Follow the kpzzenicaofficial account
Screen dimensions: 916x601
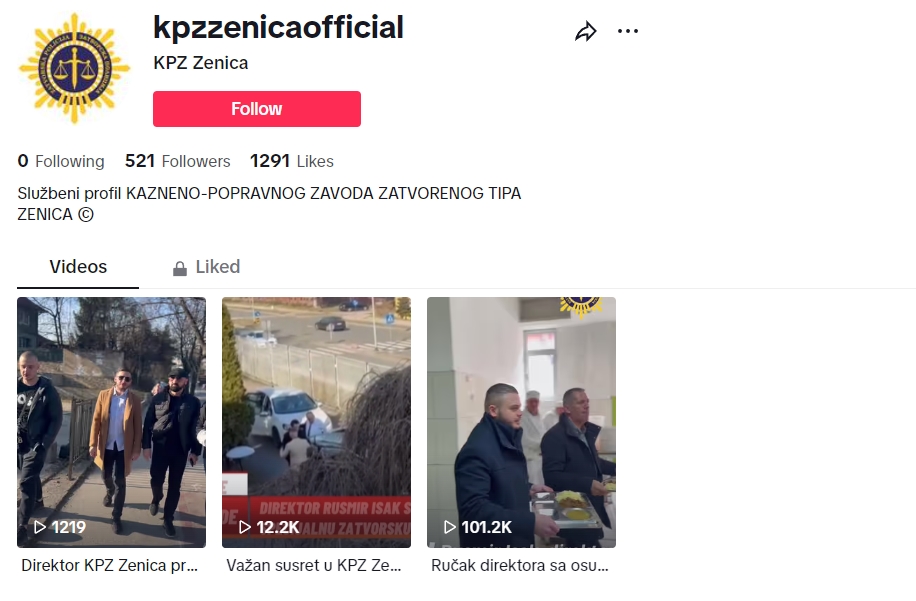point(257,109)
